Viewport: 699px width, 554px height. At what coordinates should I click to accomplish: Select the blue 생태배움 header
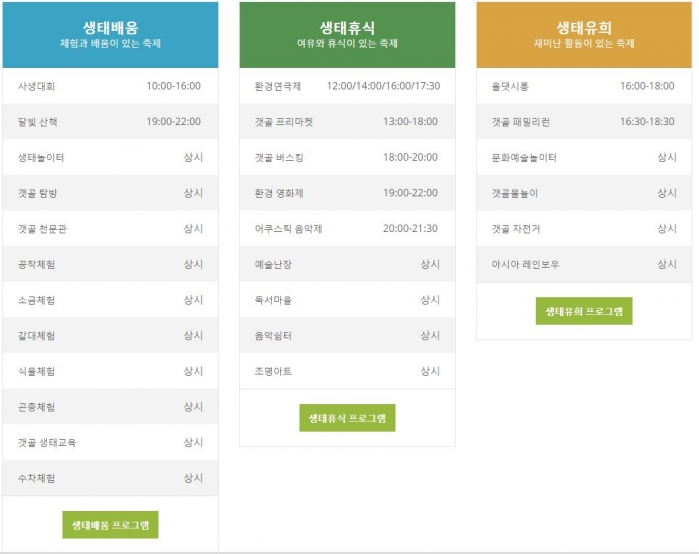tap(110, 35)
